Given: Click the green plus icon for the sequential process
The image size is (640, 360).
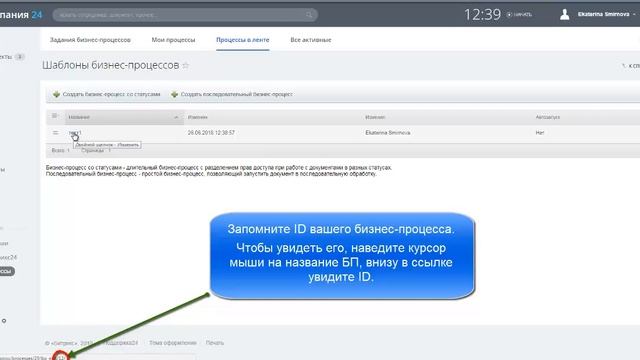Looking at the screenshot, I should [x=174, y=94].
